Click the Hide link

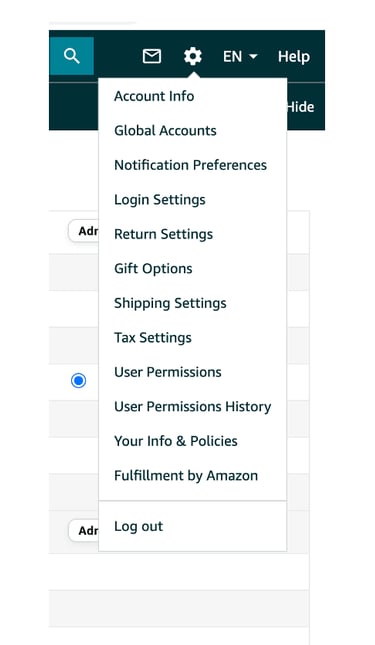301,107
